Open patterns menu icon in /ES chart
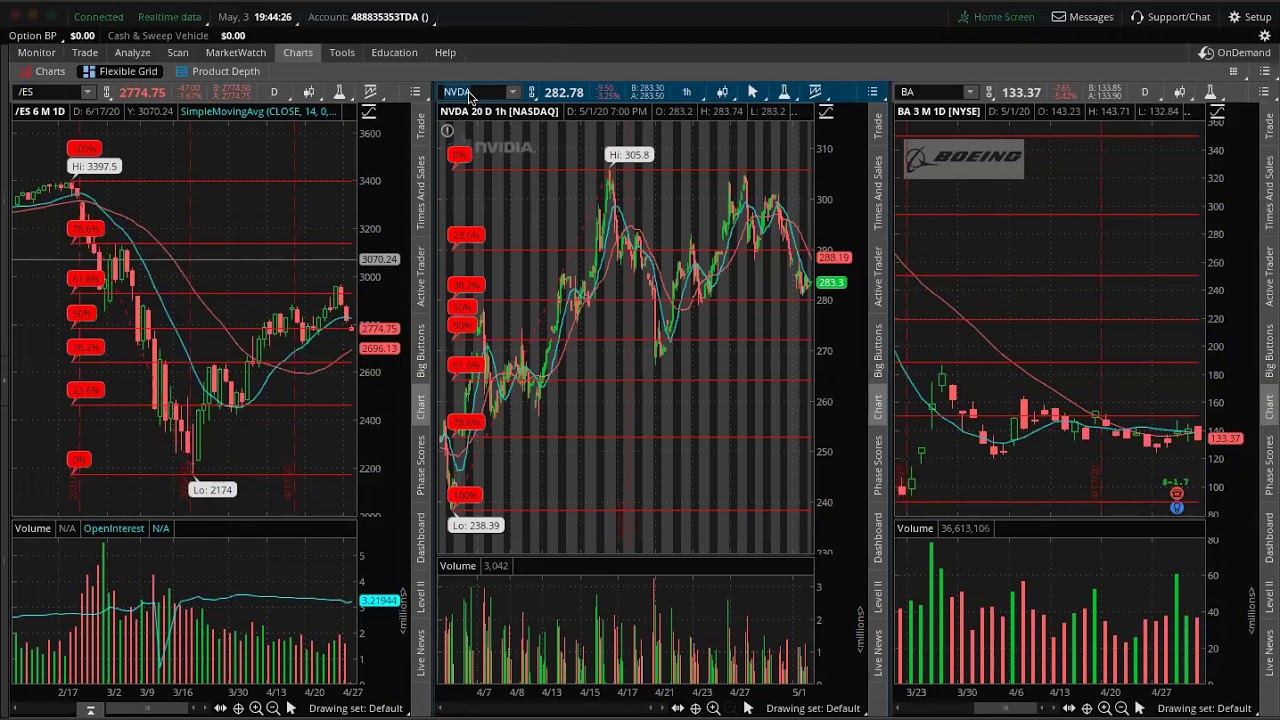Image resolution: width=1280 pixels, height=720 pixels. (x=371, y=92)
